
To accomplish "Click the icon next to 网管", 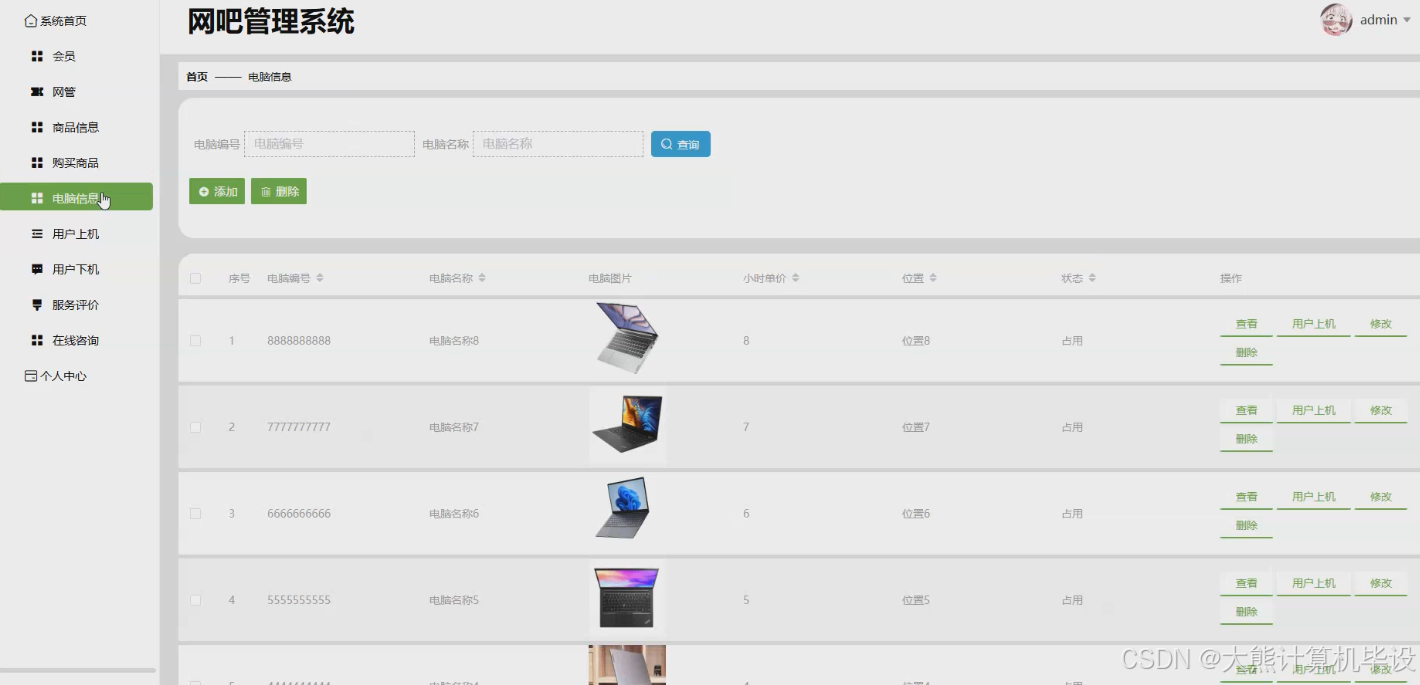I will tap(37, 92).
